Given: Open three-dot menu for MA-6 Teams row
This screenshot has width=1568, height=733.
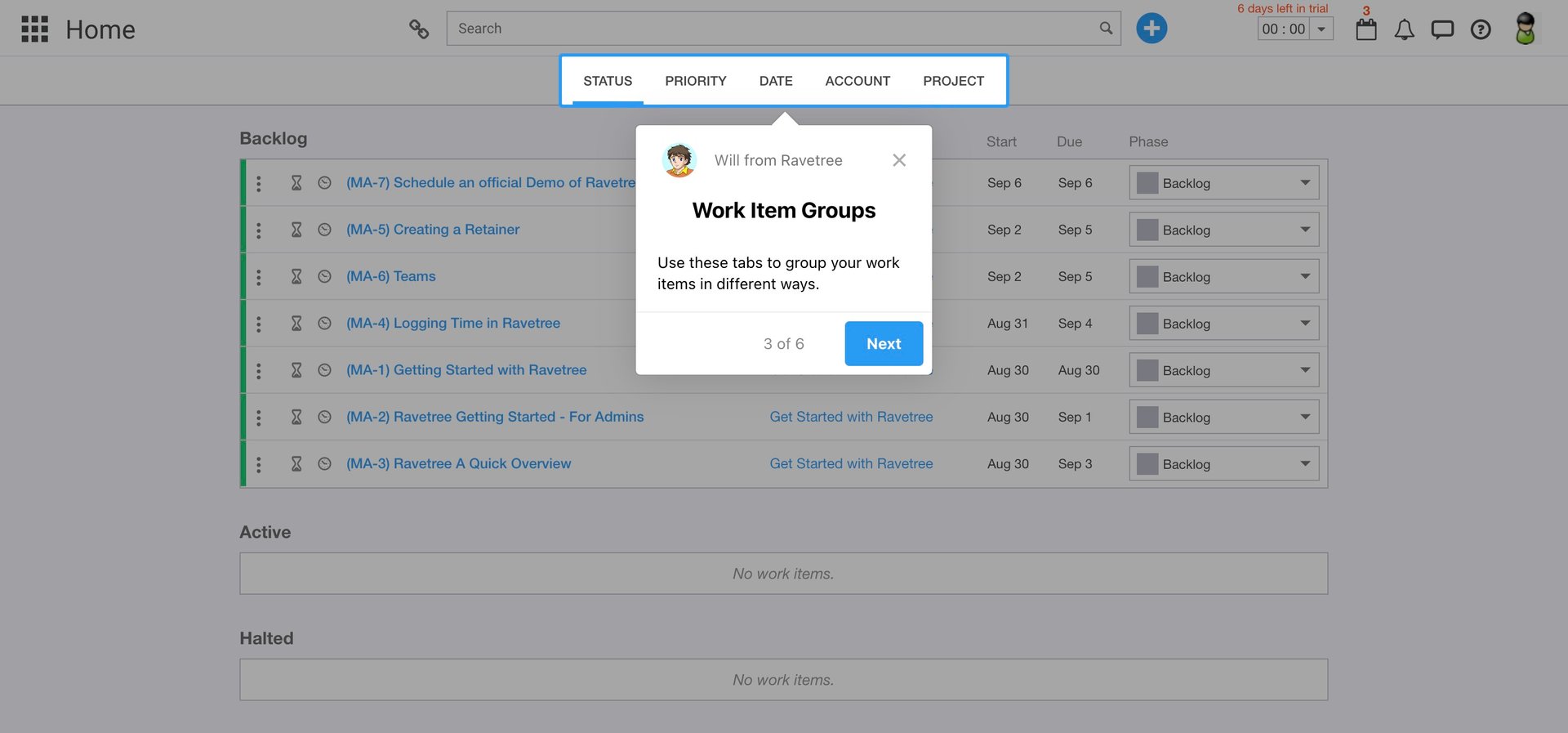Looking at the screenshot, I should [259, 277].
